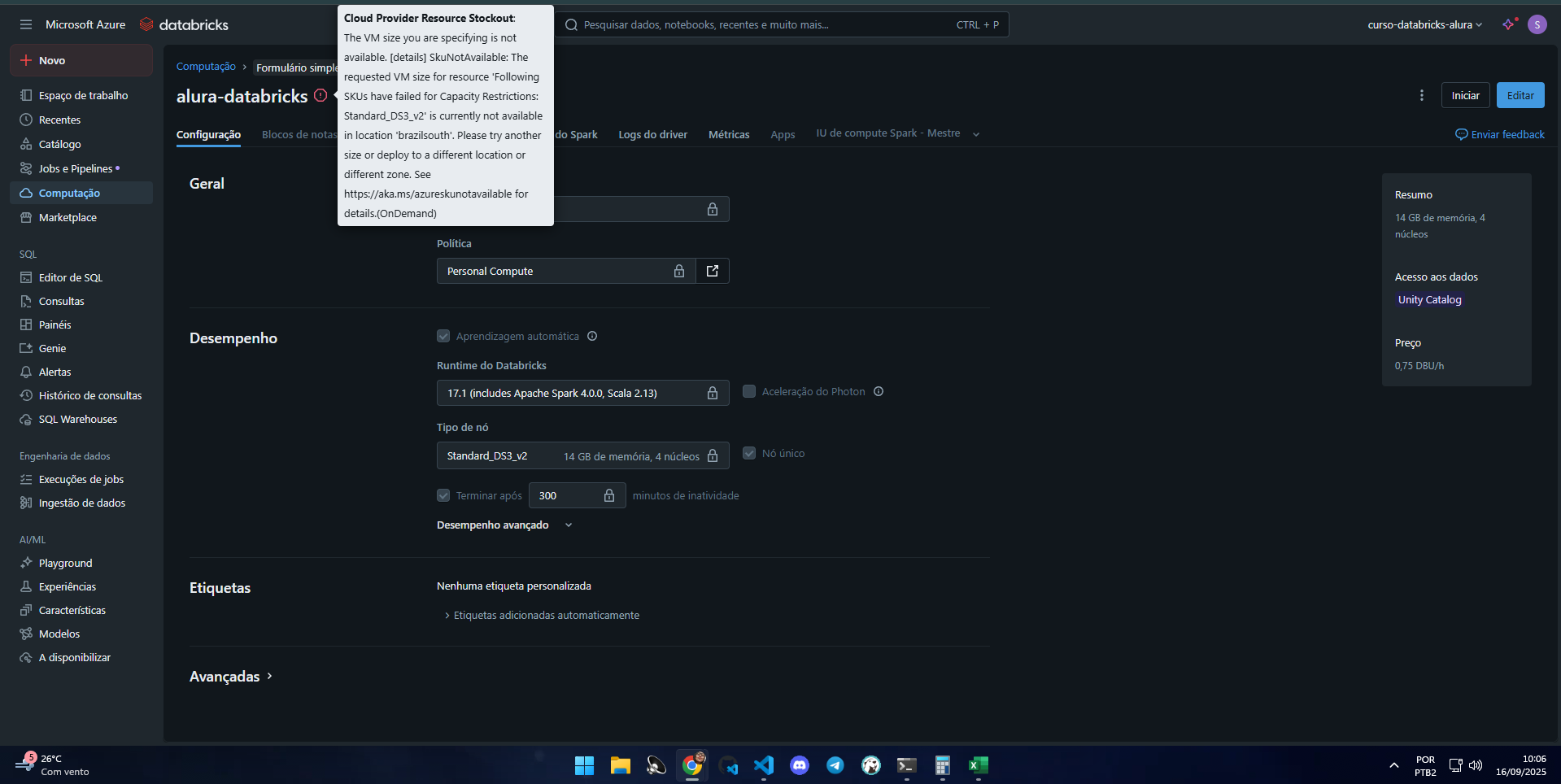This screenshot has width=1561, height=784.
Task: Open the IU de compute Spark - Mestre dropdown
Action: click(898, 133)
